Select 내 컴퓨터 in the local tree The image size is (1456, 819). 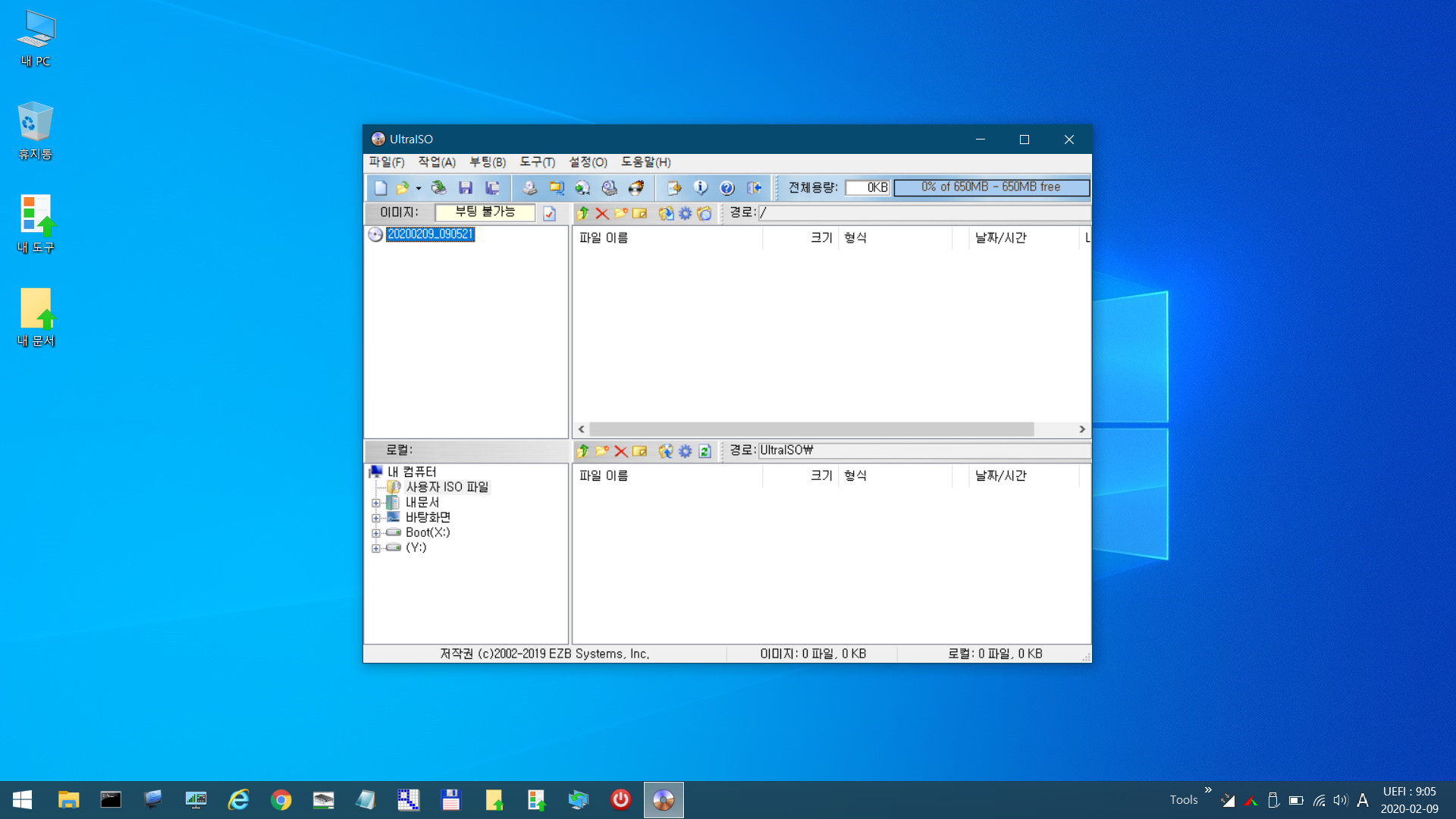pyautogui.click(x=412, y=472)
